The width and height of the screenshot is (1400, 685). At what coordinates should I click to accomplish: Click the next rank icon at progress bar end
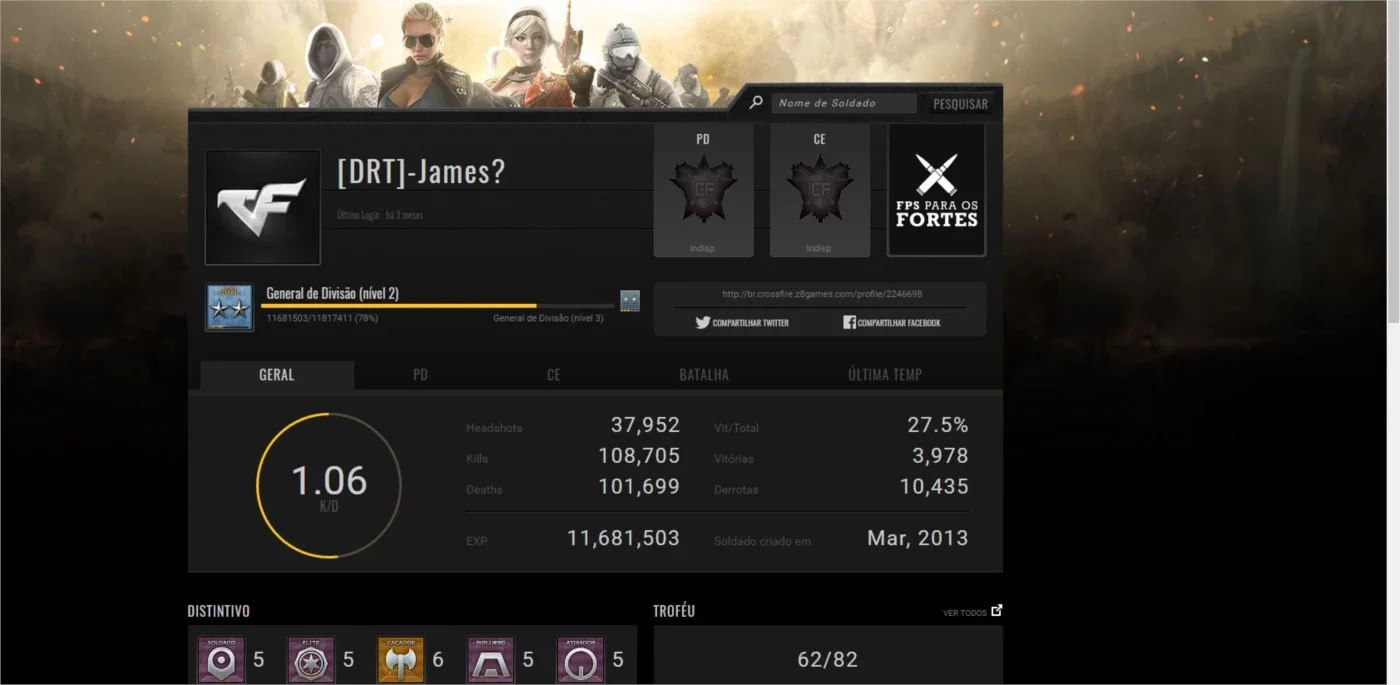pyautogui.click(x=630, y=301)
